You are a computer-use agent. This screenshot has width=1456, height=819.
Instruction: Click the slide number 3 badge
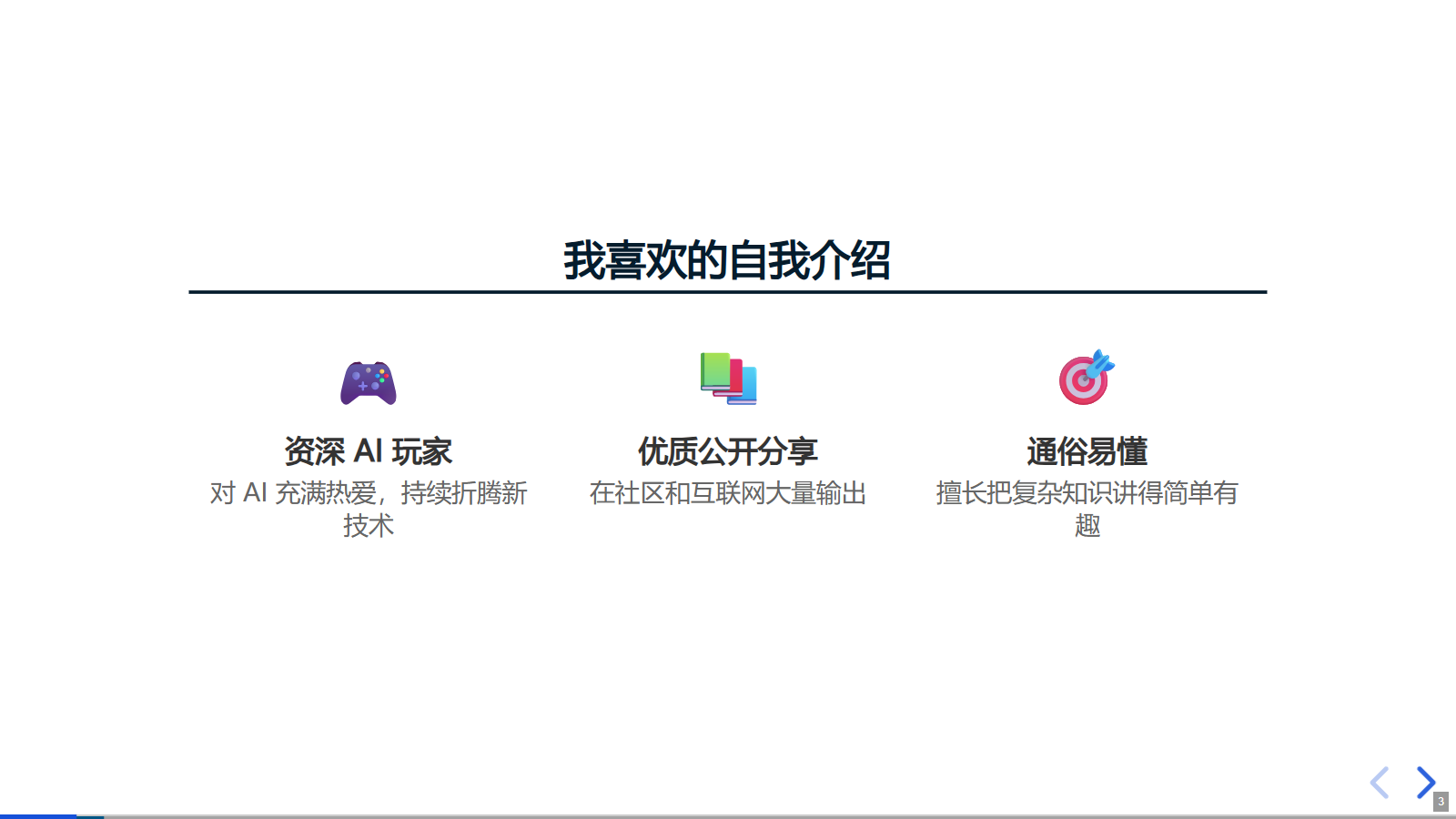[x=1441, y=802]
